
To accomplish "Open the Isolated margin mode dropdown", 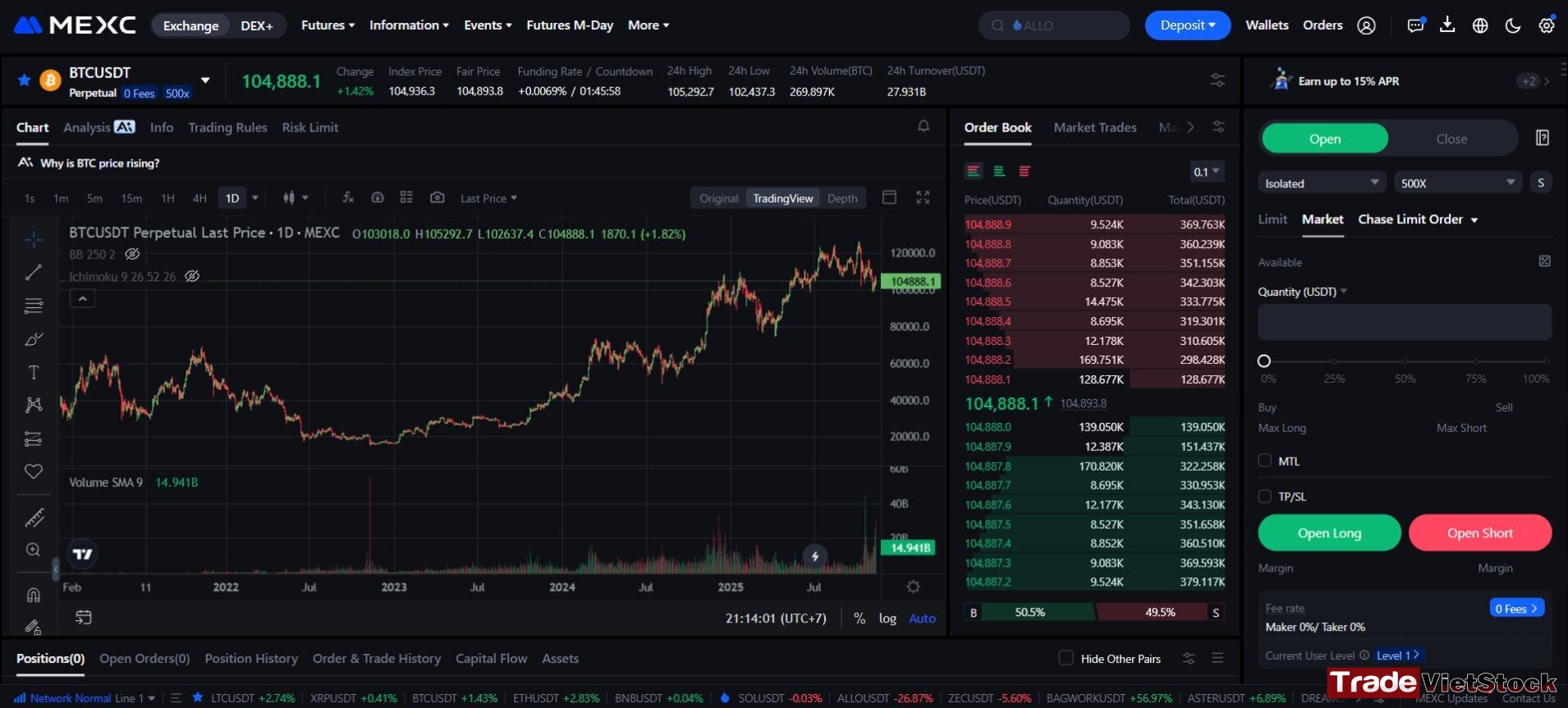I will click(x=1322, y=182).
